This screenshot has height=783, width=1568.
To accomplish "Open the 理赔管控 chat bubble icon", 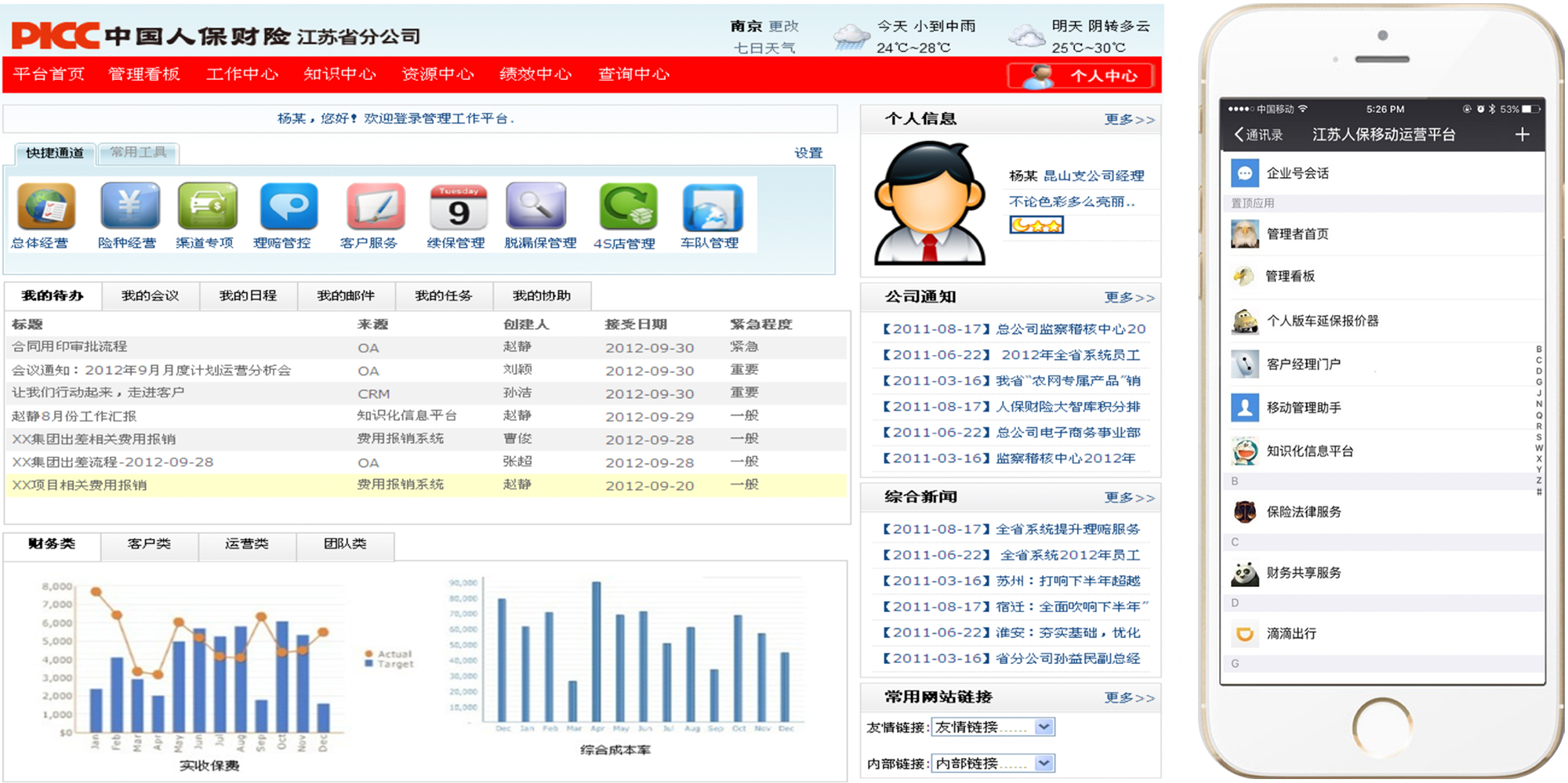I will pos(289,206).
